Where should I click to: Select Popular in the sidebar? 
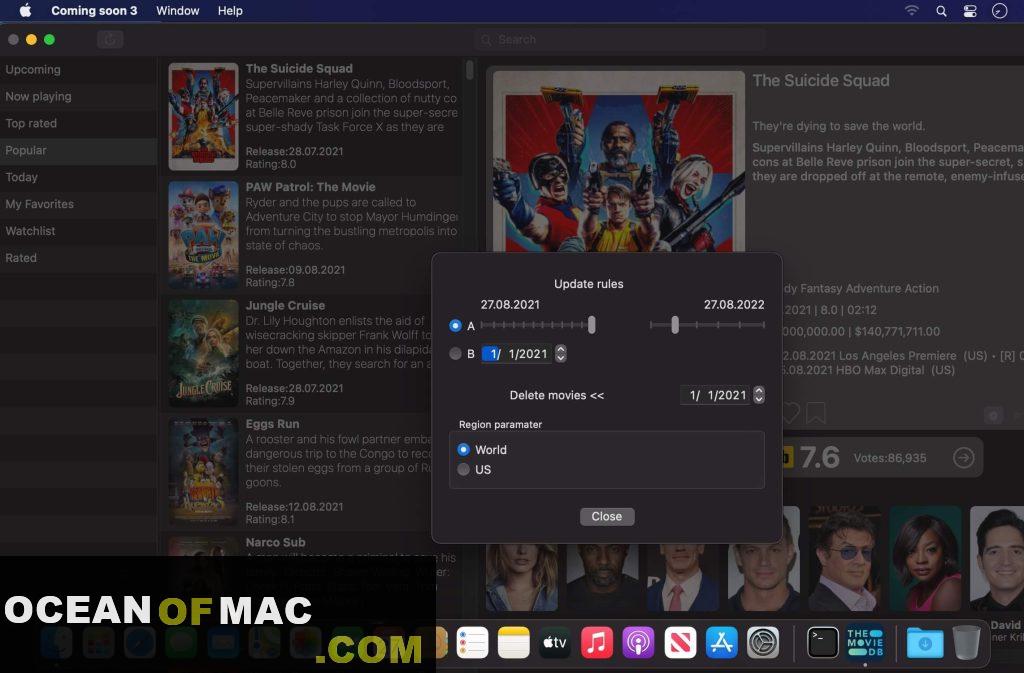tap(78, 150)
